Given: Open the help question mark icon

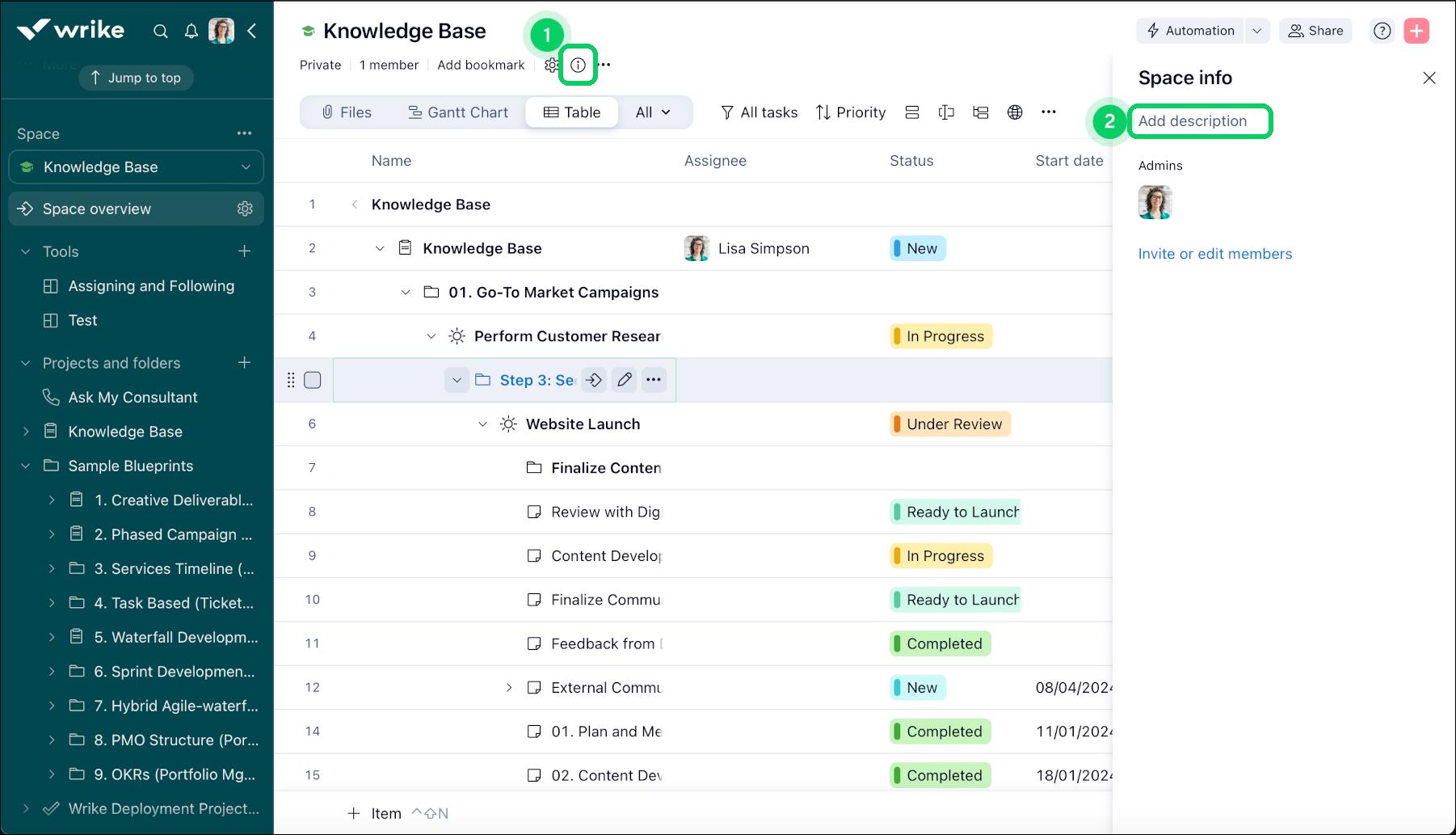Looking at the screenshot, I should coord(1382,31).
